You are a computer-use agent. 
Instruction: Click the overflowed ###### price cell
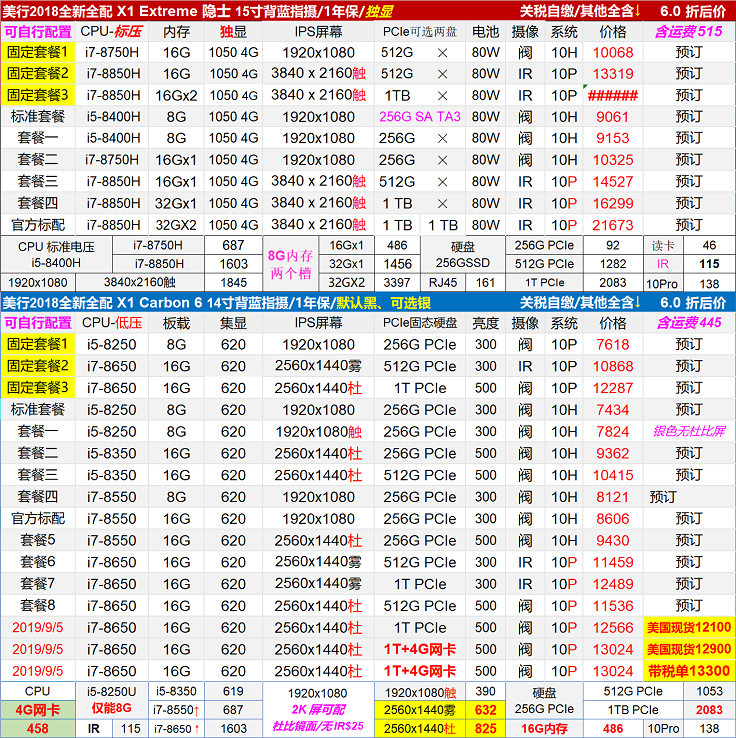coord(612,95)
